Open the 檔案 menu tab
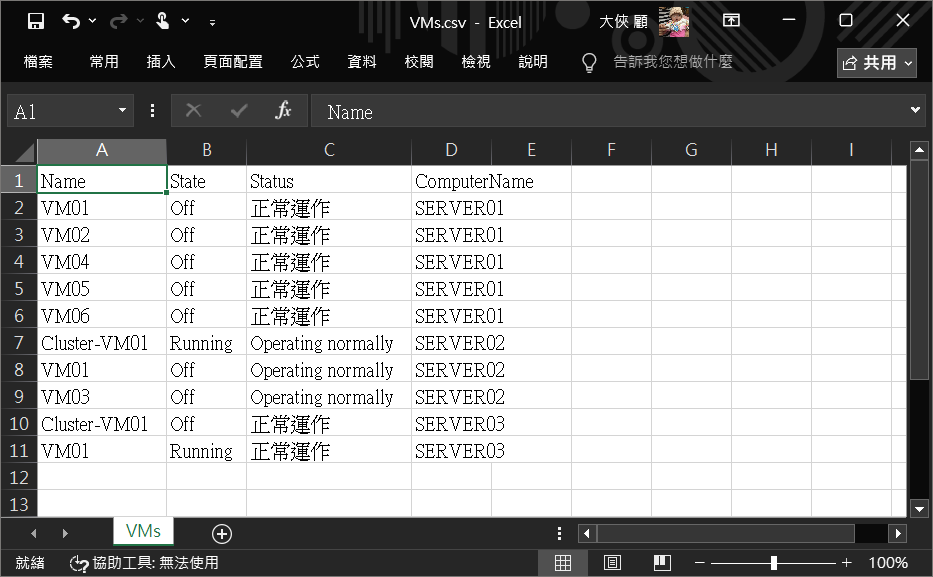Image resolution: width=933 pixels, height=577 pixels. click(x=38, y=62)
